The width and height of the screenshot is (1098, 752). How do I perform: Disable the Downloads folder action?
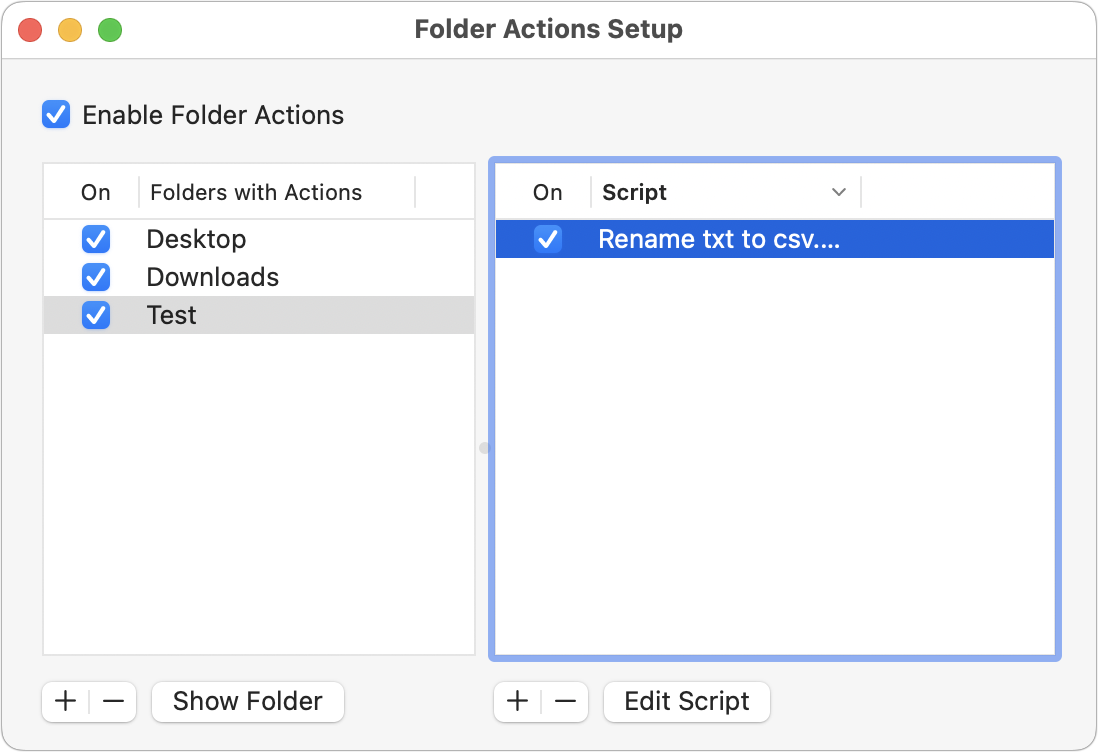(x=96, y=277)
